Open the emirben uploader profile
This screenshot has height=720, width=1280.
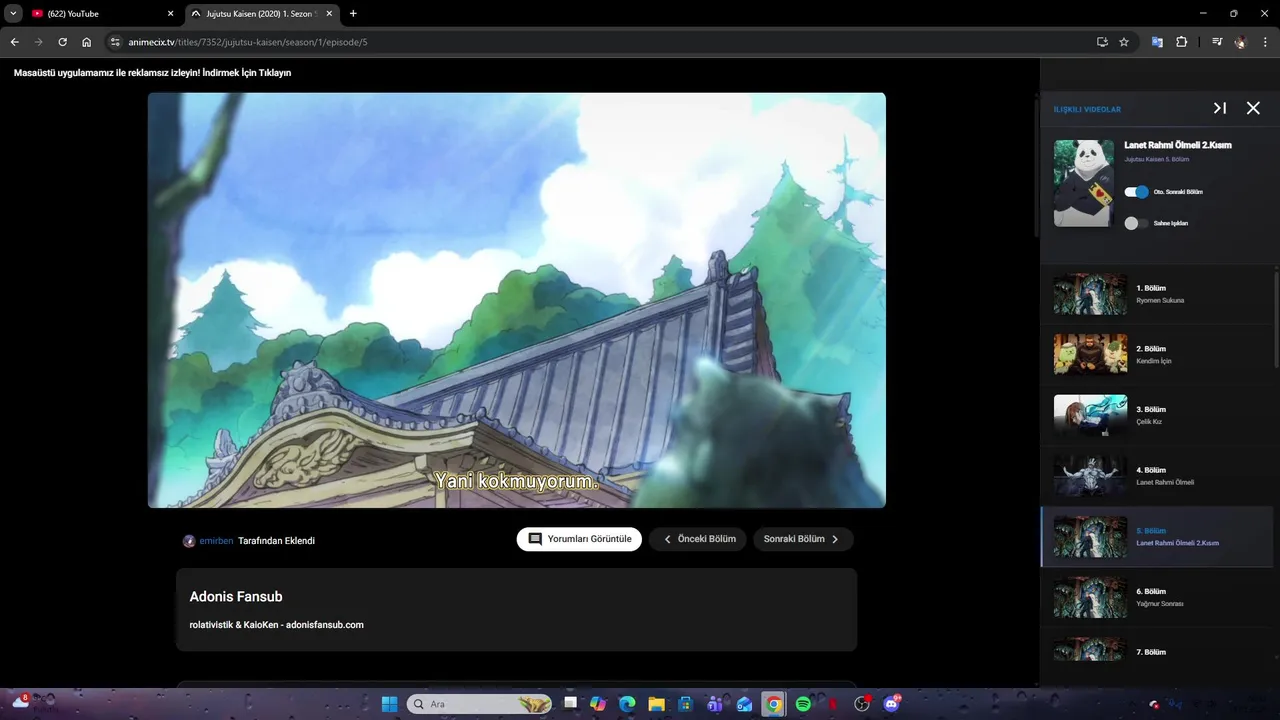[x=216, y=540]
